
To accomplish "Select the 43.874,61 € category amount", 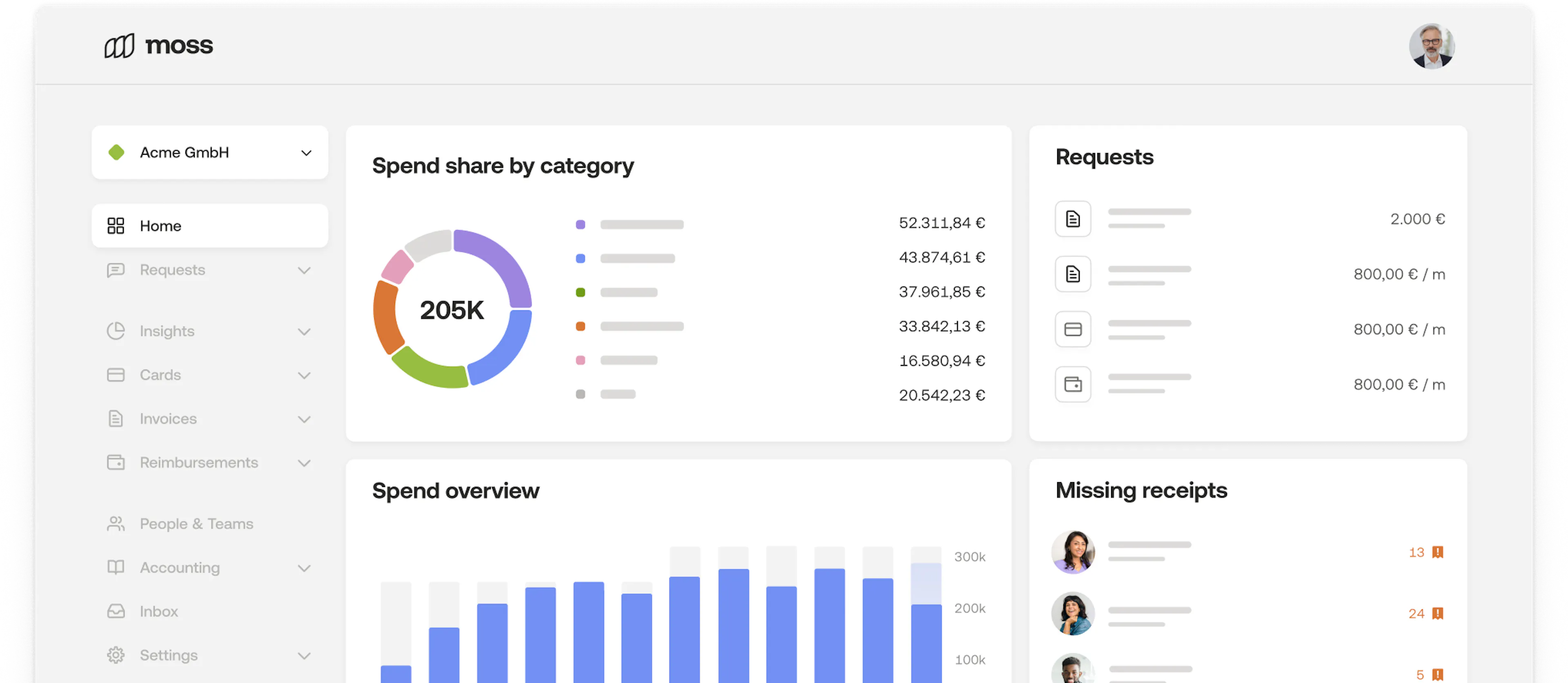I will 942,258.
